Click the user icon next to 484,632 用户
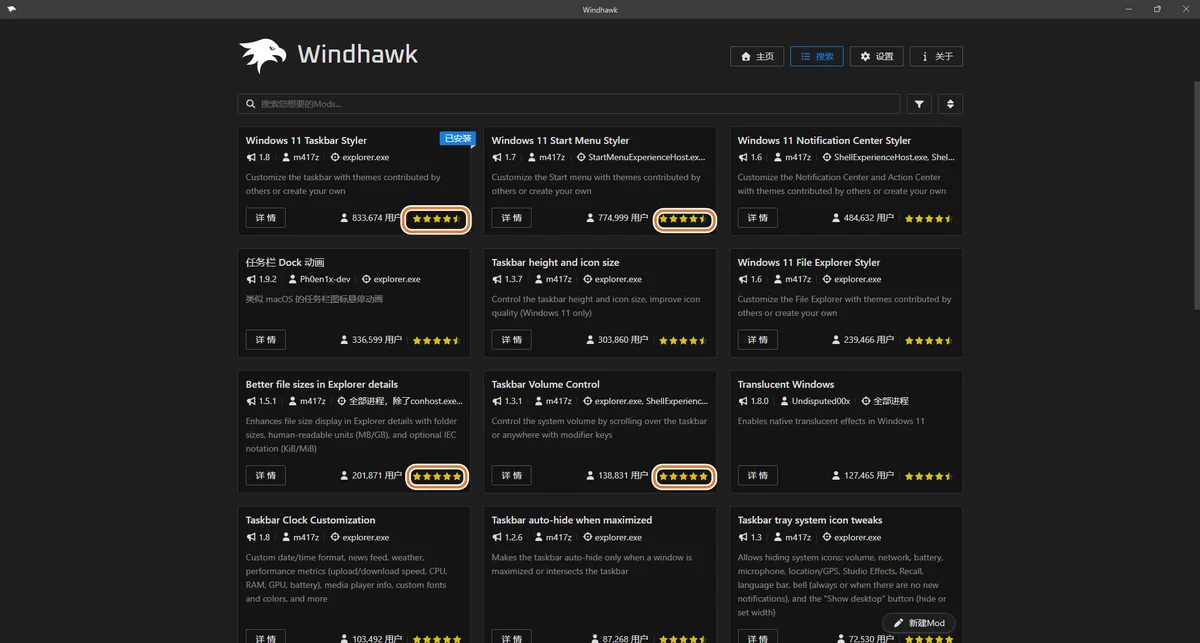The width and height of the screenshot is (1200, 643). tap(837, 218)
